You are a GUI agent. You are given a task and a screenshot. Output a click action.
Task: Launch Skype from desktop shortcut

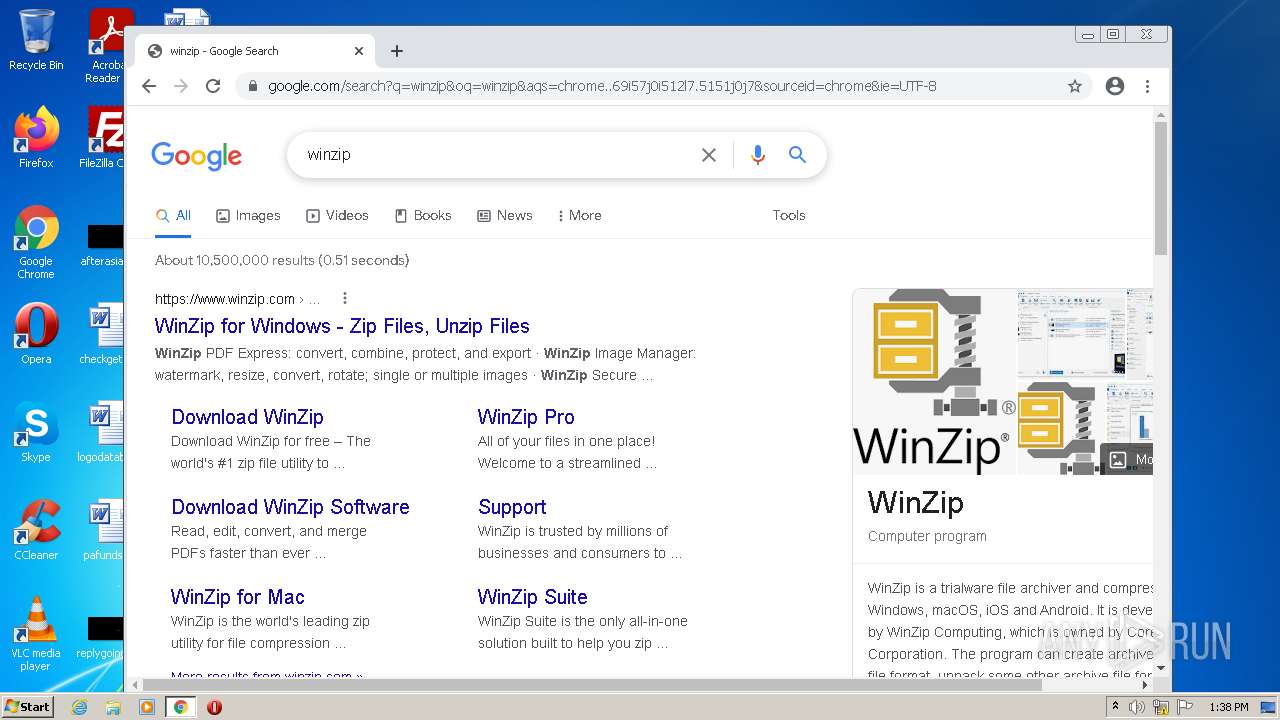36,432
